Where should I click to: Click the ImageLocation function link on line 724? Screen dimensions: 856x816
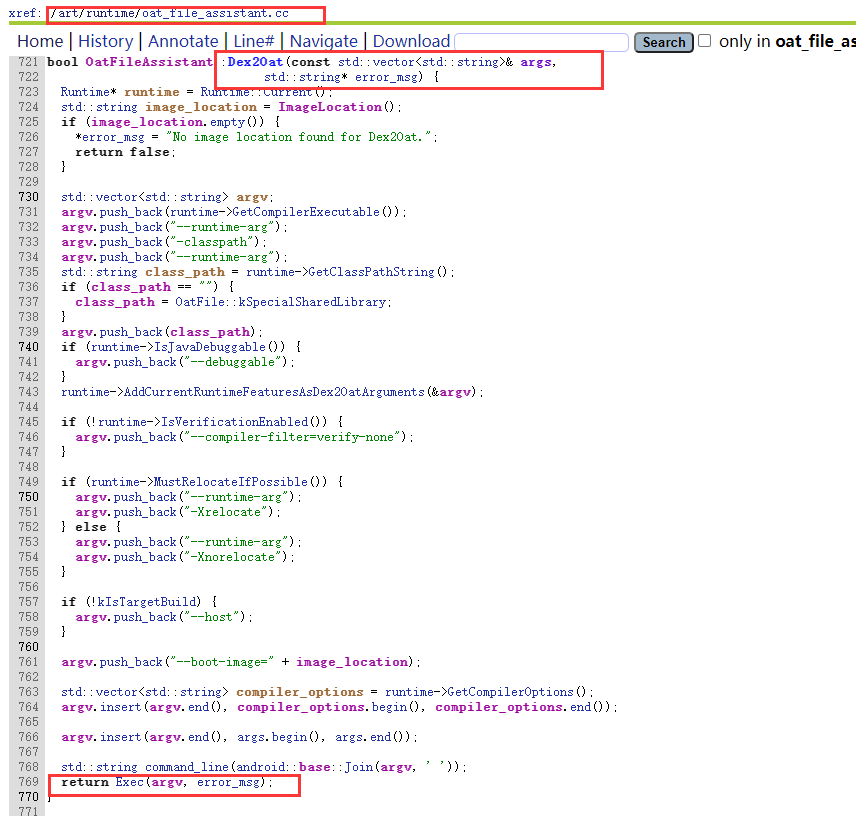[x=330, y=107]
